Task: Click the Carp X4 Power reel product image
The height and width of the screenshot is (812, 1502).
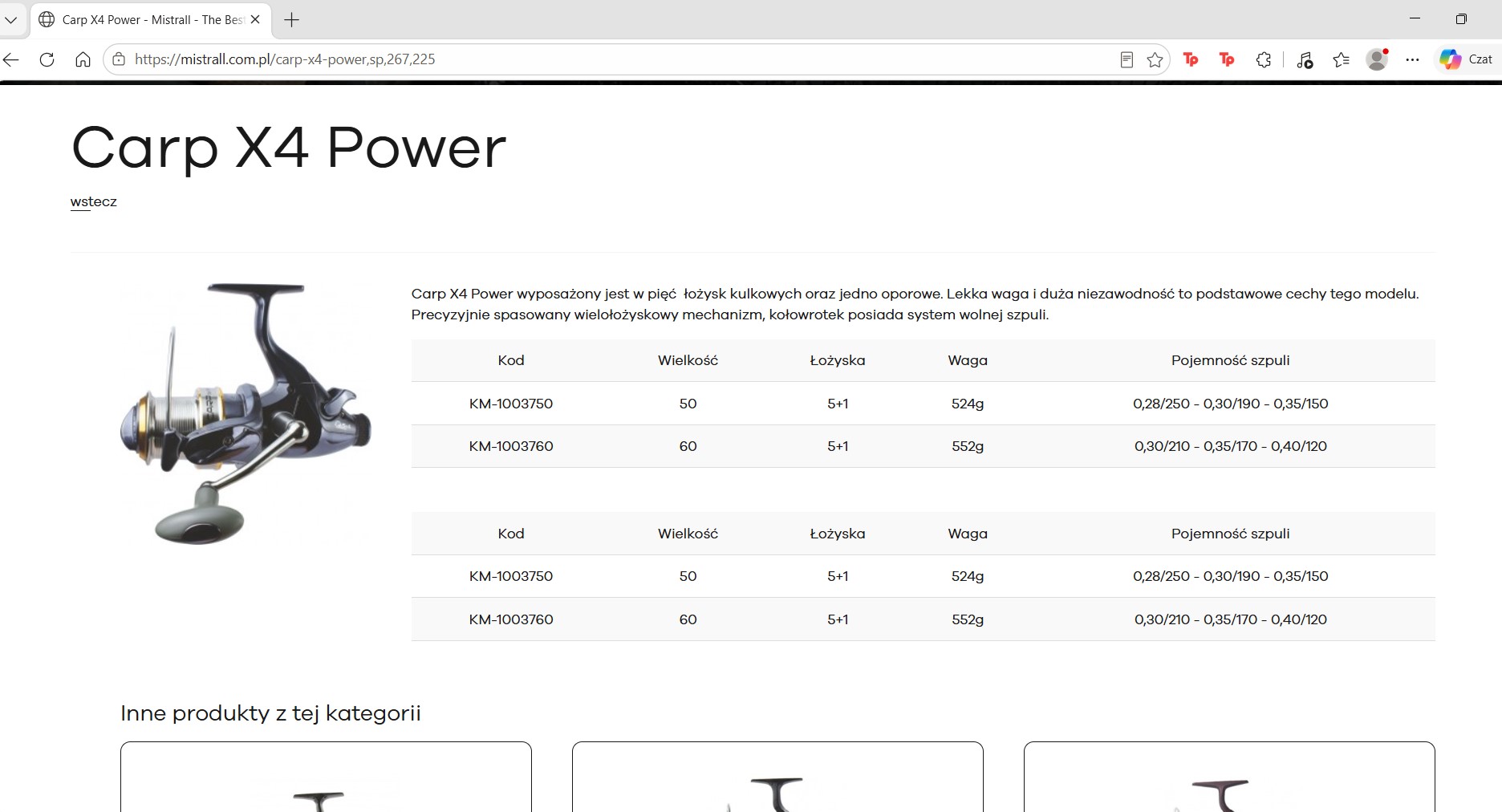Action: (x=245, y=413)
